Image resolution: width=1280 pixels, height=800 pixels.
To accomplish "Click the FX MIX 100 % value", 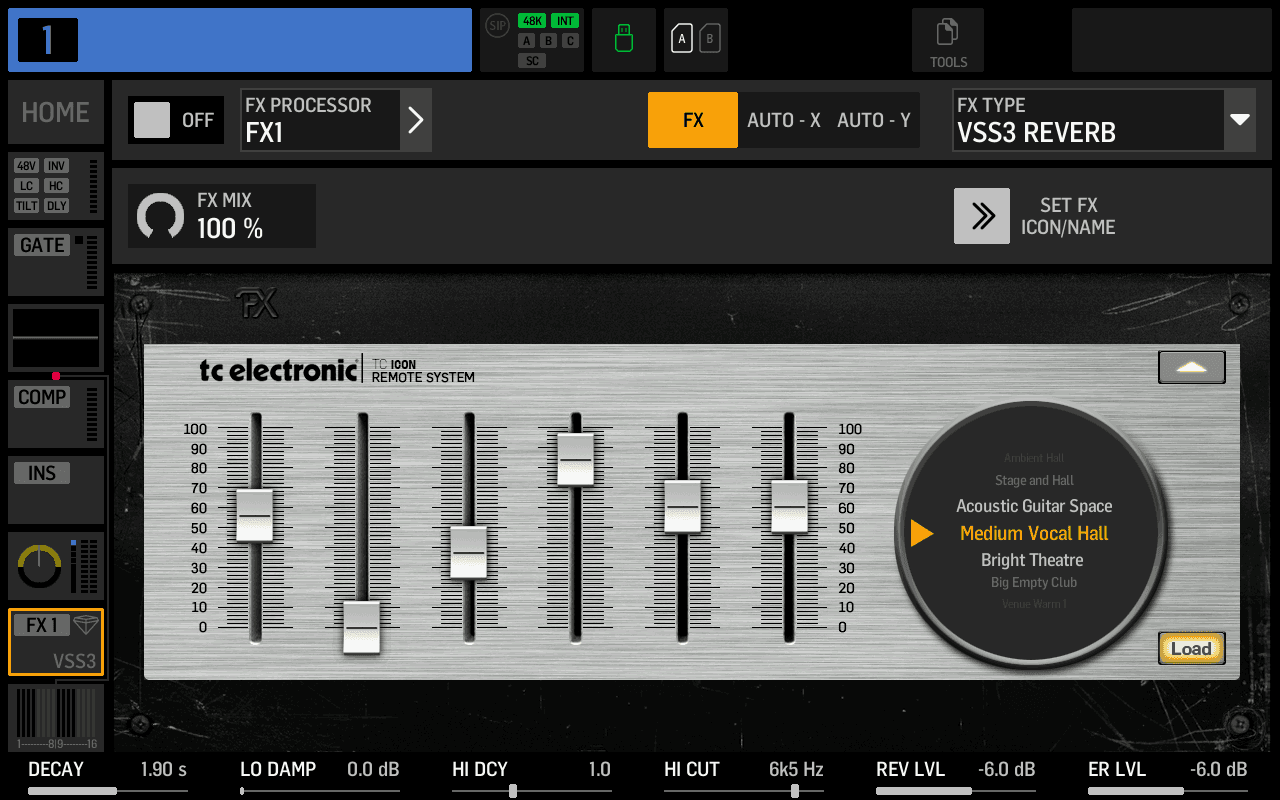I will [230, 229].
